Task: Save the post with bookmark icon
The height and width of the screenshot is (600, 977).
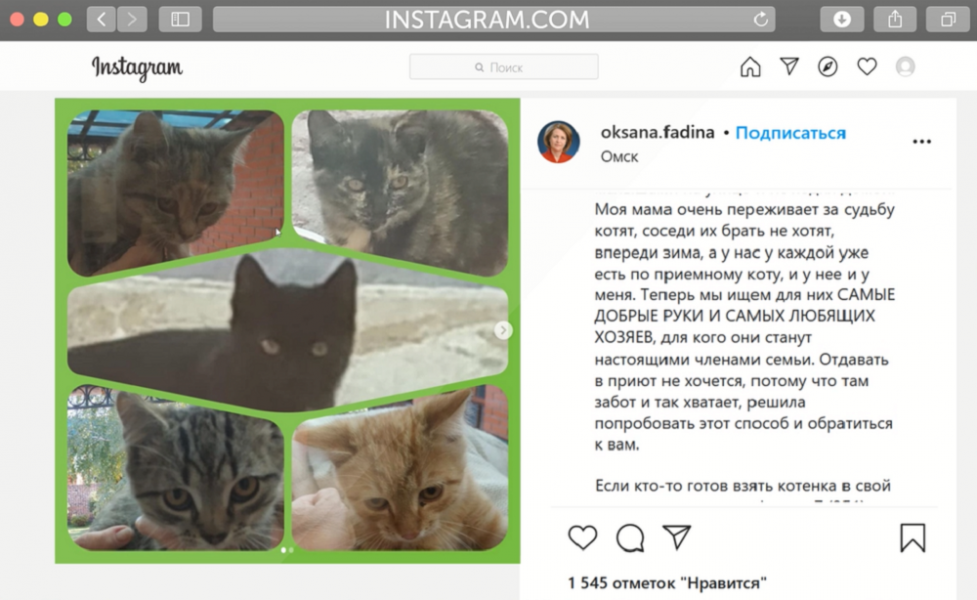Action: click(x=912, y=538)
